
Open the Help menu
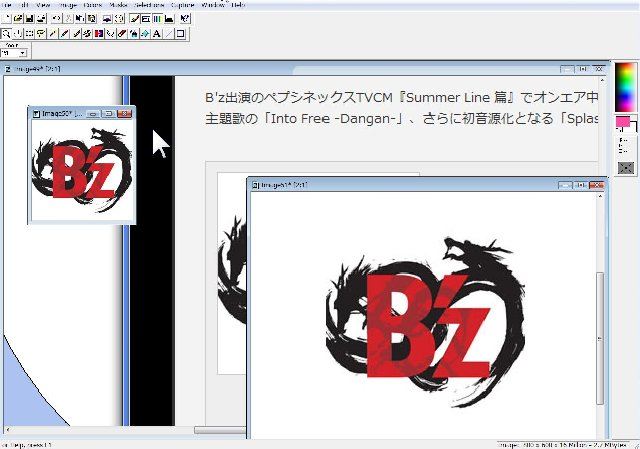(x=238, y=5)
